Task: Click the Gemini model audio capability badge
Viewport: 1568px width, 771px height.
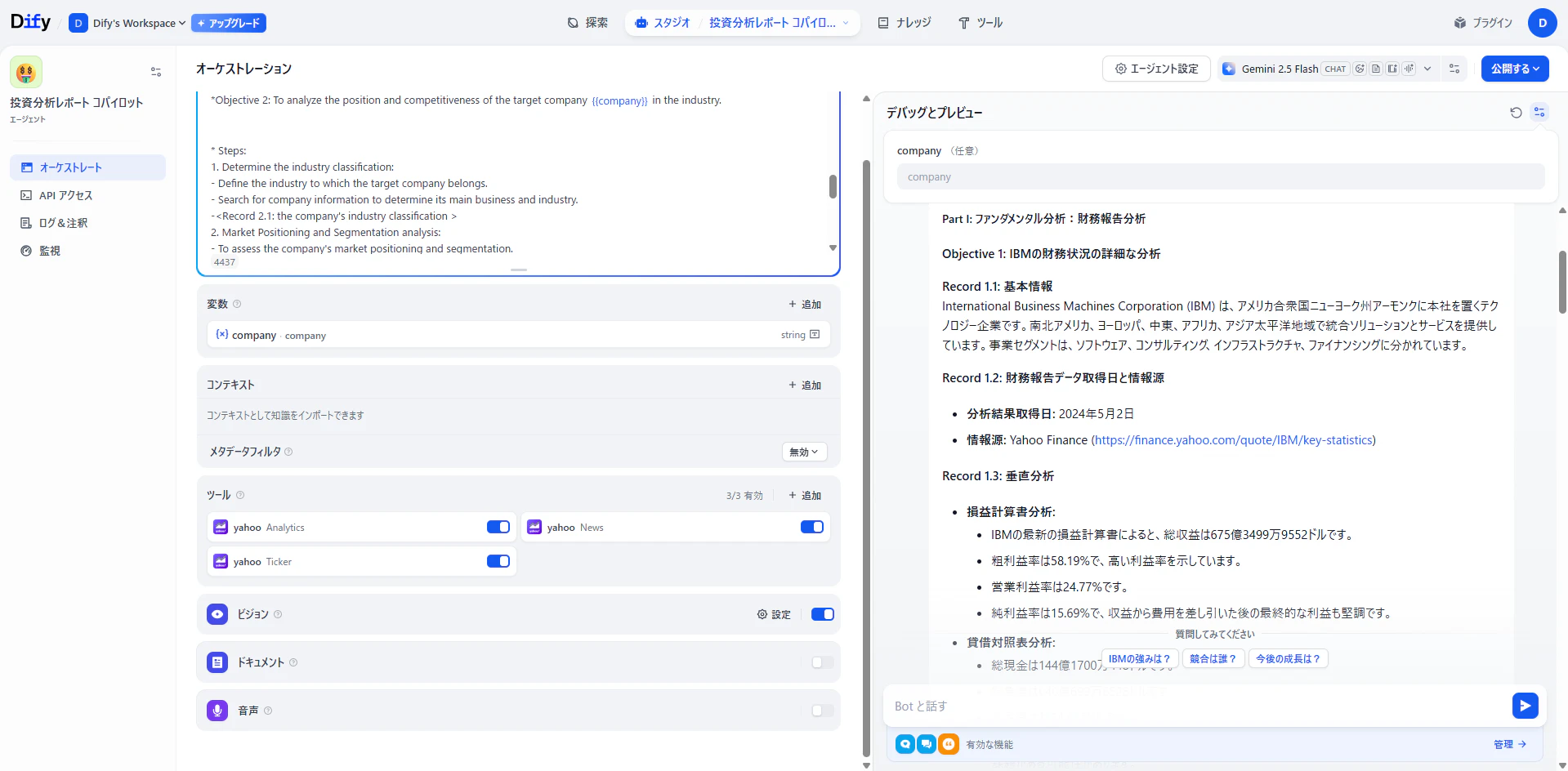Action: click(1409, 69)
